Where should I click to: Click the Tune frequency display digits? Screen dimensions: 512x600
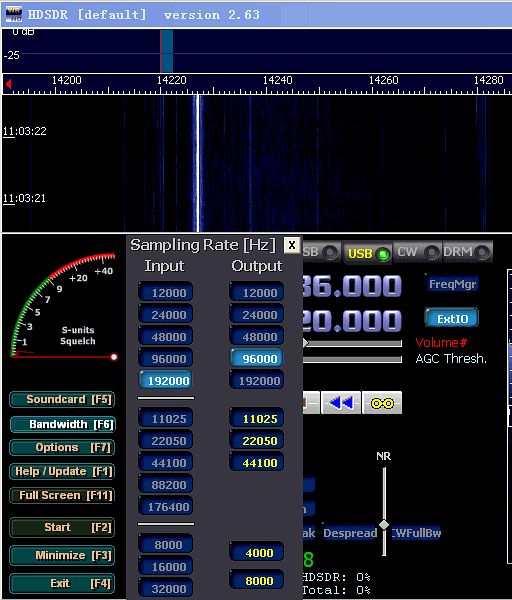coord(352,320)
